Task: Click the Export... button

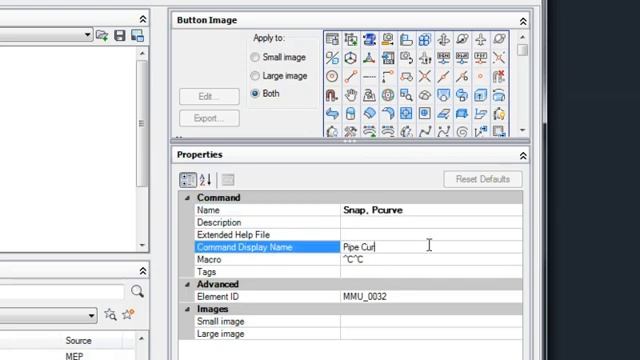Action: 209,118
